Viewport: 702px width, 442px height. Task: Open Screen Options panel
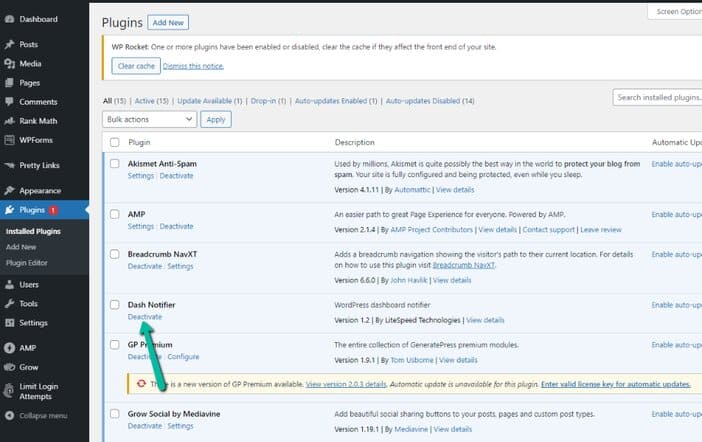(x=675, y=12)
